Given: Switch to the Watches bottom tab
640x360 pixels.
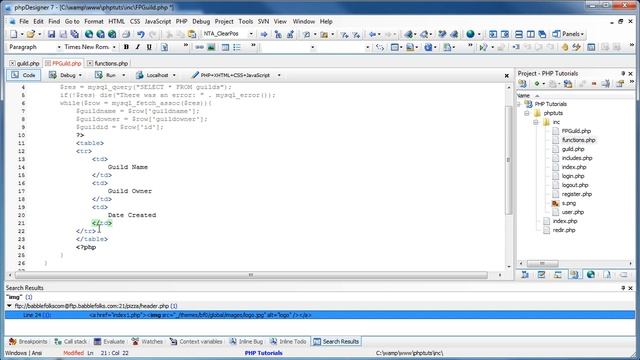Looking at the screenshot, I should (x=147, y=342).
